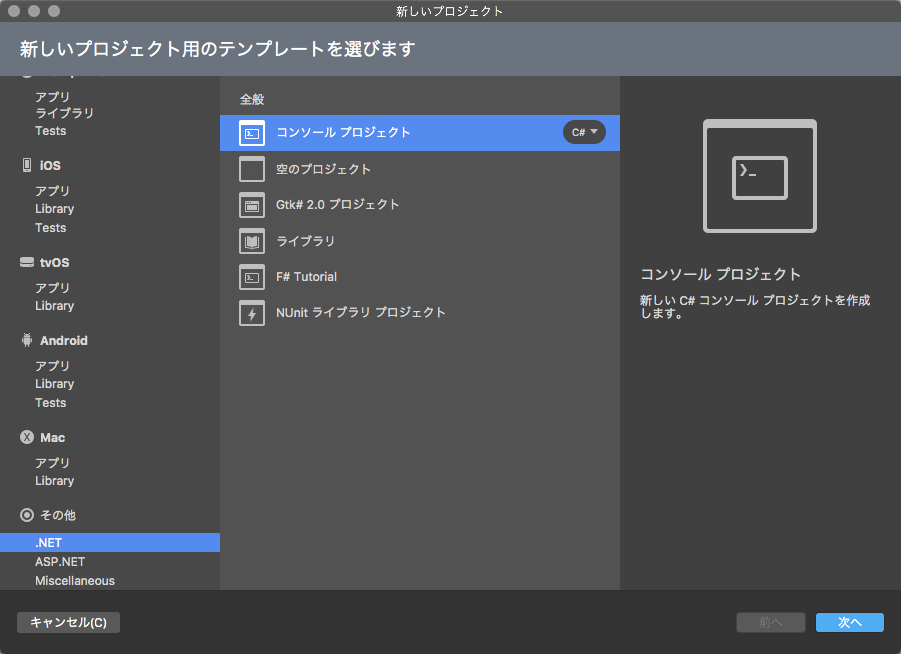Select ライブラリ in top sidebar group
Screen dimensions: 901x654
(64, 113)
